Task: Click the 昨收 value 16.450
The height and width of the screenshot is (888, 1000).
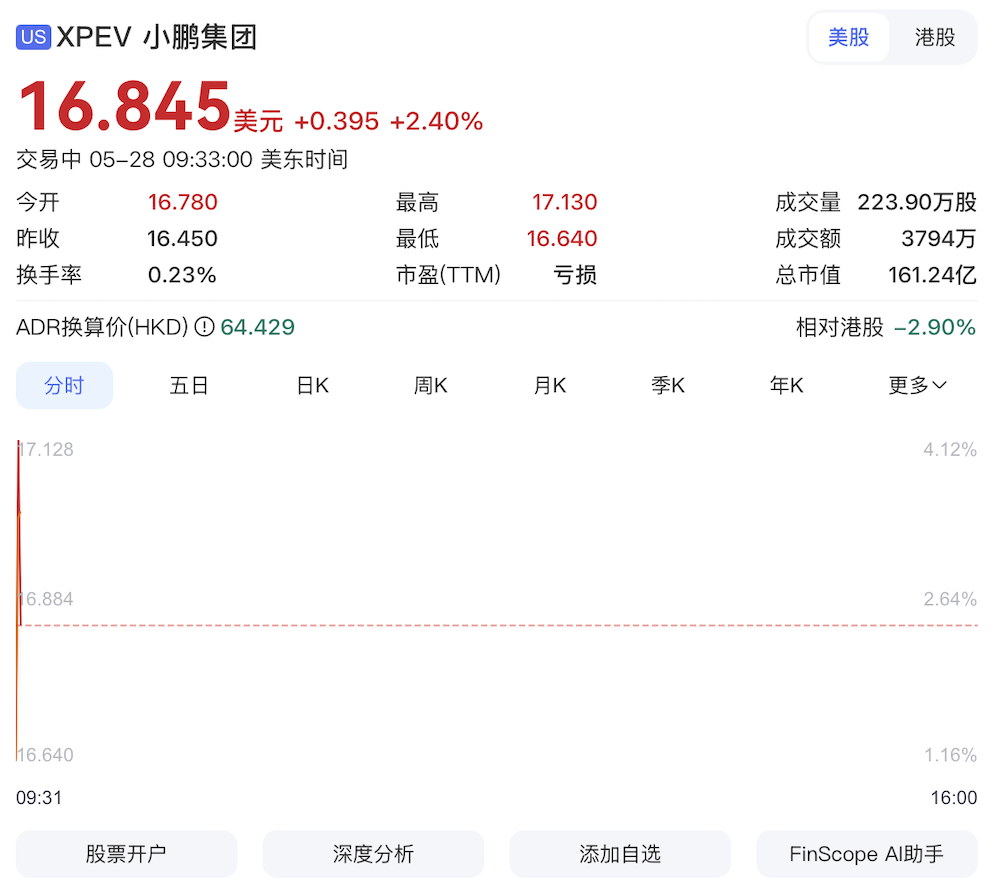Action: (x=182, y=239)
